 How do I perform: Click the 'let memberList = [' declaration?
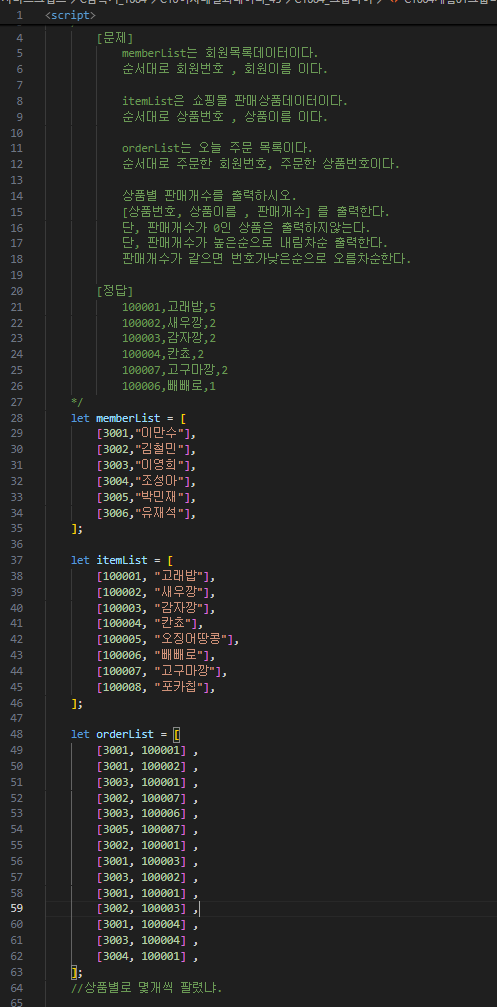(x=128, y=418)
